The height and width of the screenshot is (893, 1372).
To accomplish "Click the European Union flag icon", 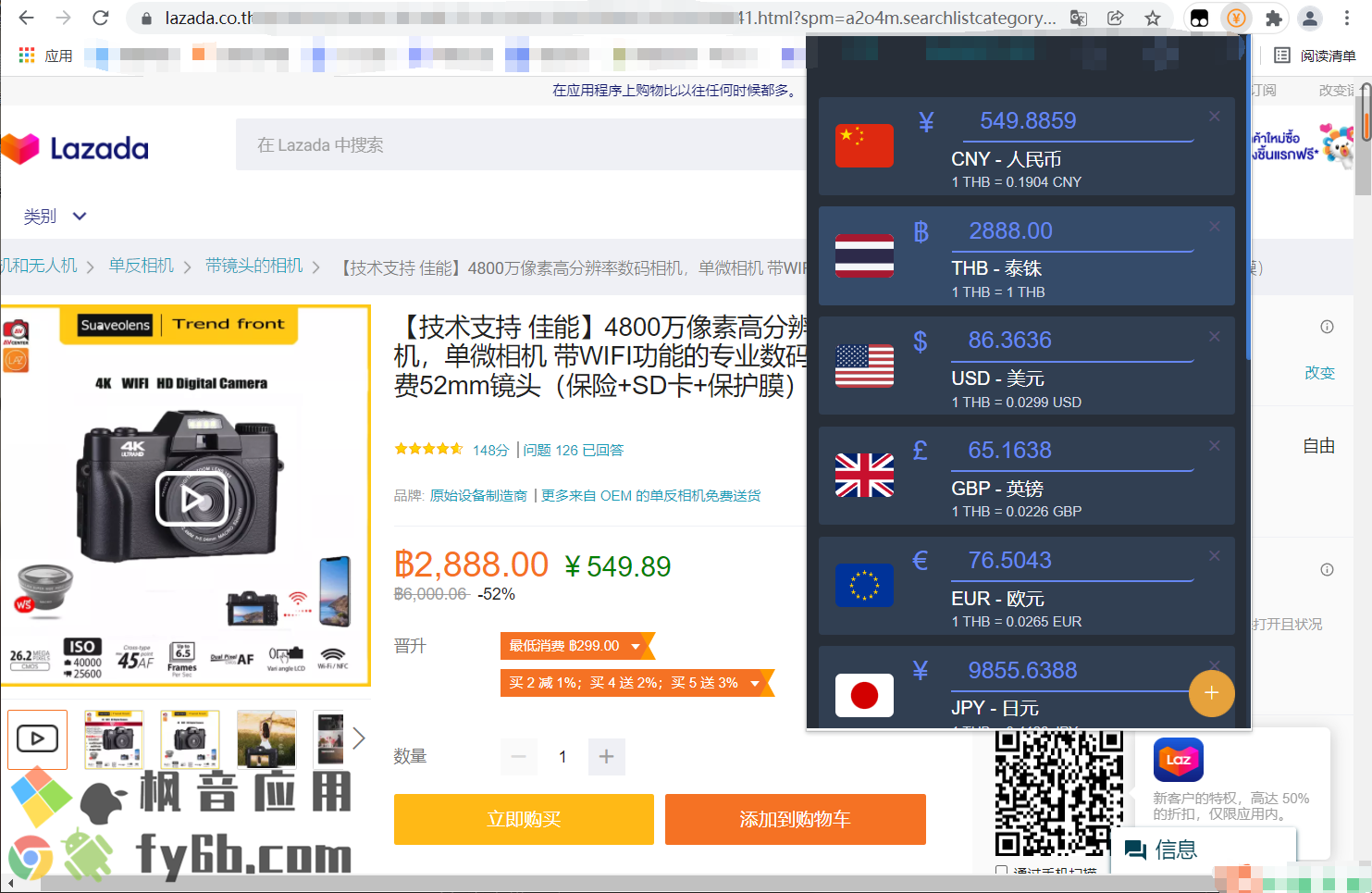I will tap(864, 585).
